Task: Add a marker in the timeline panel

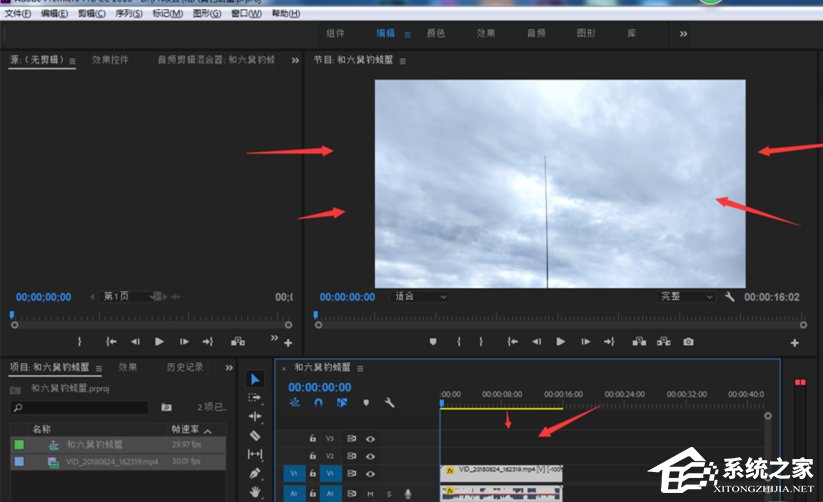Action: (366, 403)
